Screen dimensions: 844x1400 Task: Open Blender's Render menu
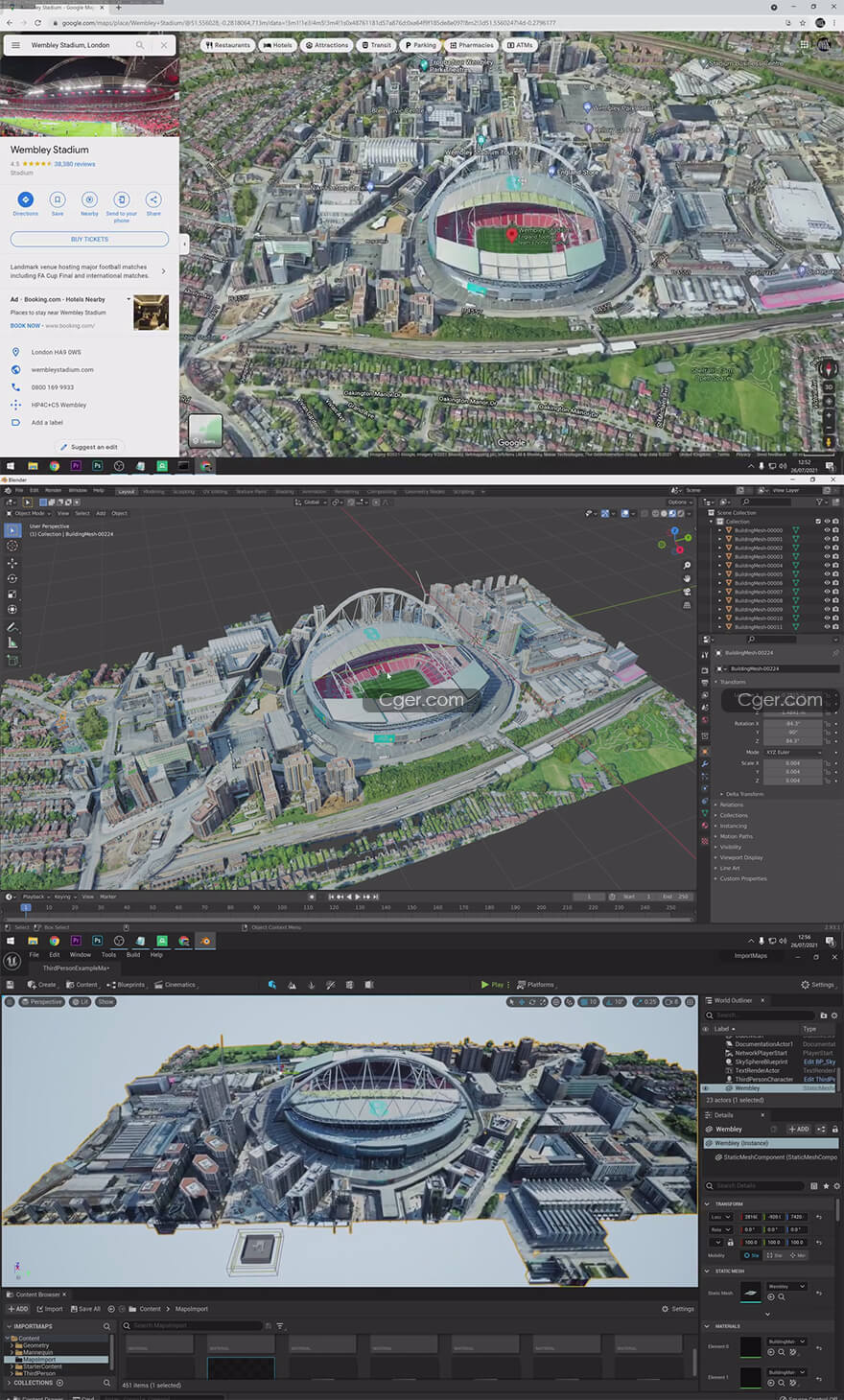click(x=53, y=490)
